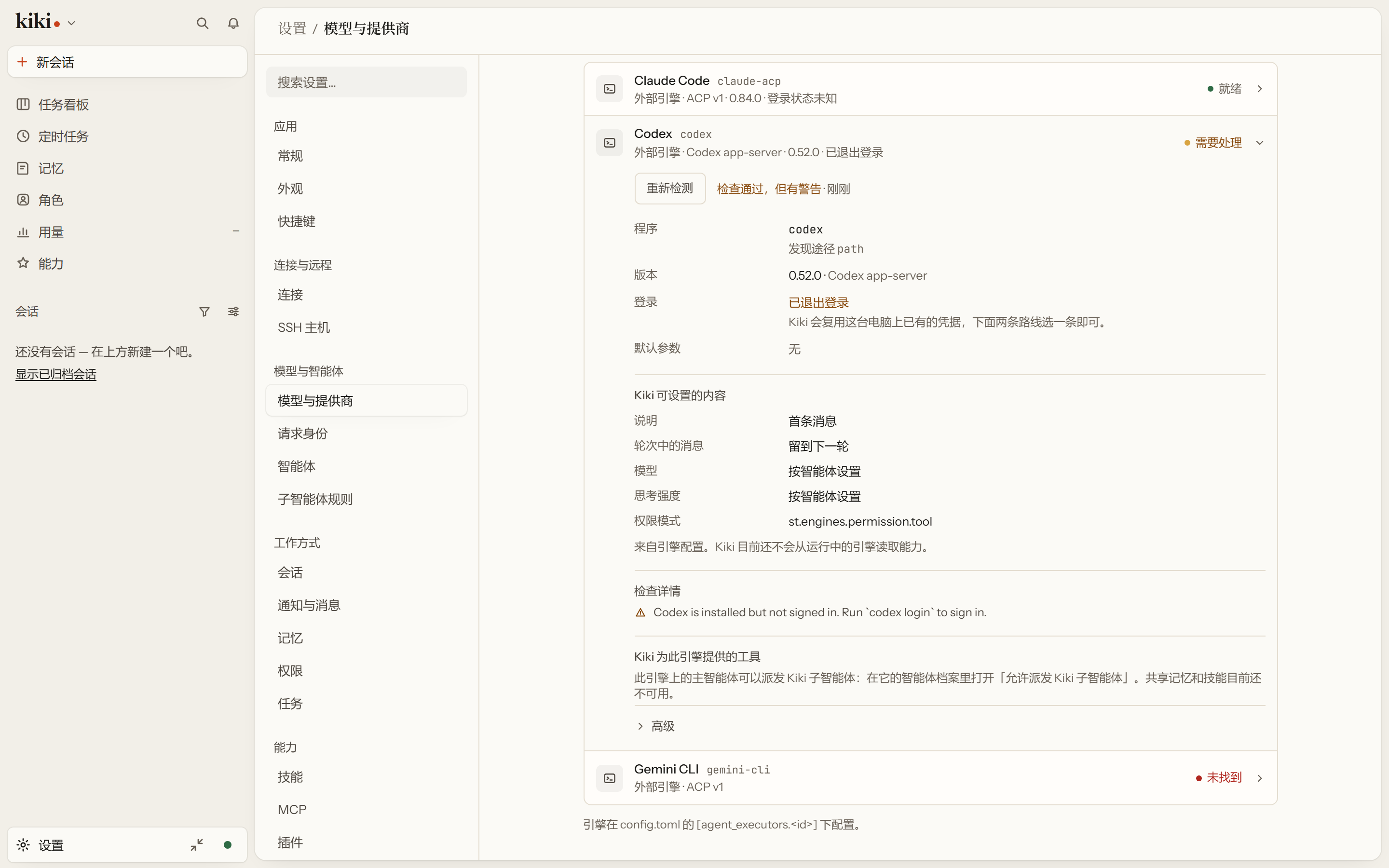Select 通知与消息 settings entry
The width and height of the screenshot is (1389, 868).
[366, 605]
